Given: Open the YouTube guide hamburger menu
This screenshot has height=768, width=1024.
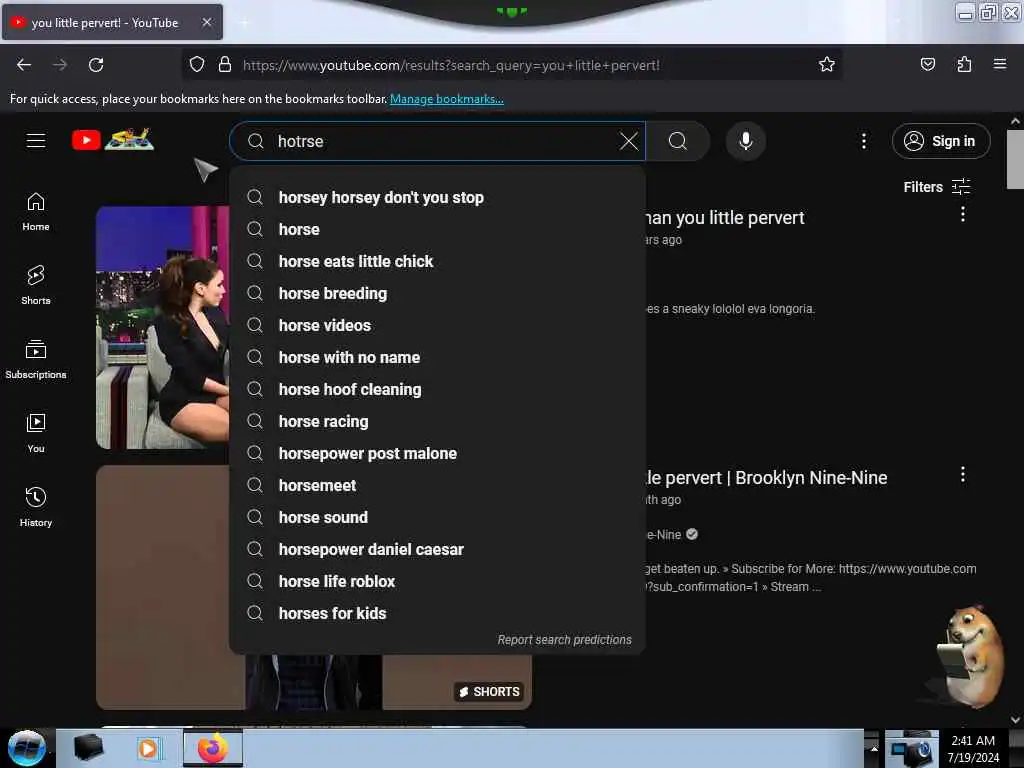Looking at the screenshot, I should tap(36, 140).
